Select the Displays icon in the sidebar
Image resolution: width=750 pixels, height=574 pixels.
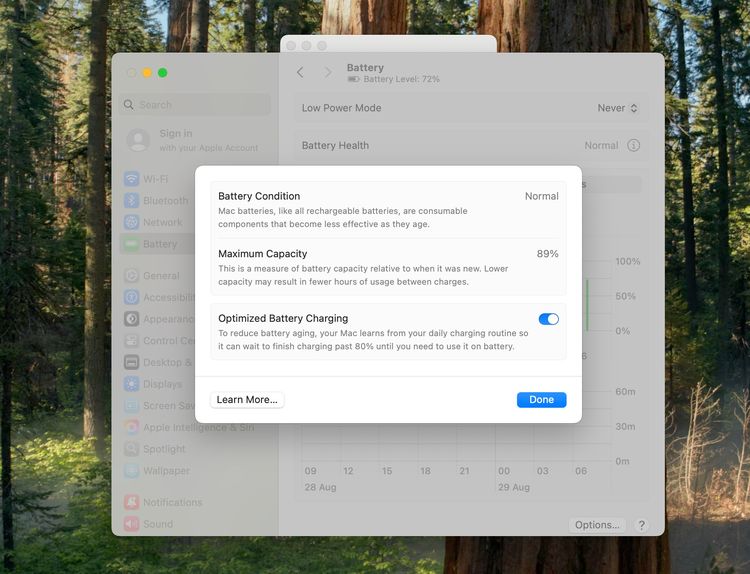(132, 384)
